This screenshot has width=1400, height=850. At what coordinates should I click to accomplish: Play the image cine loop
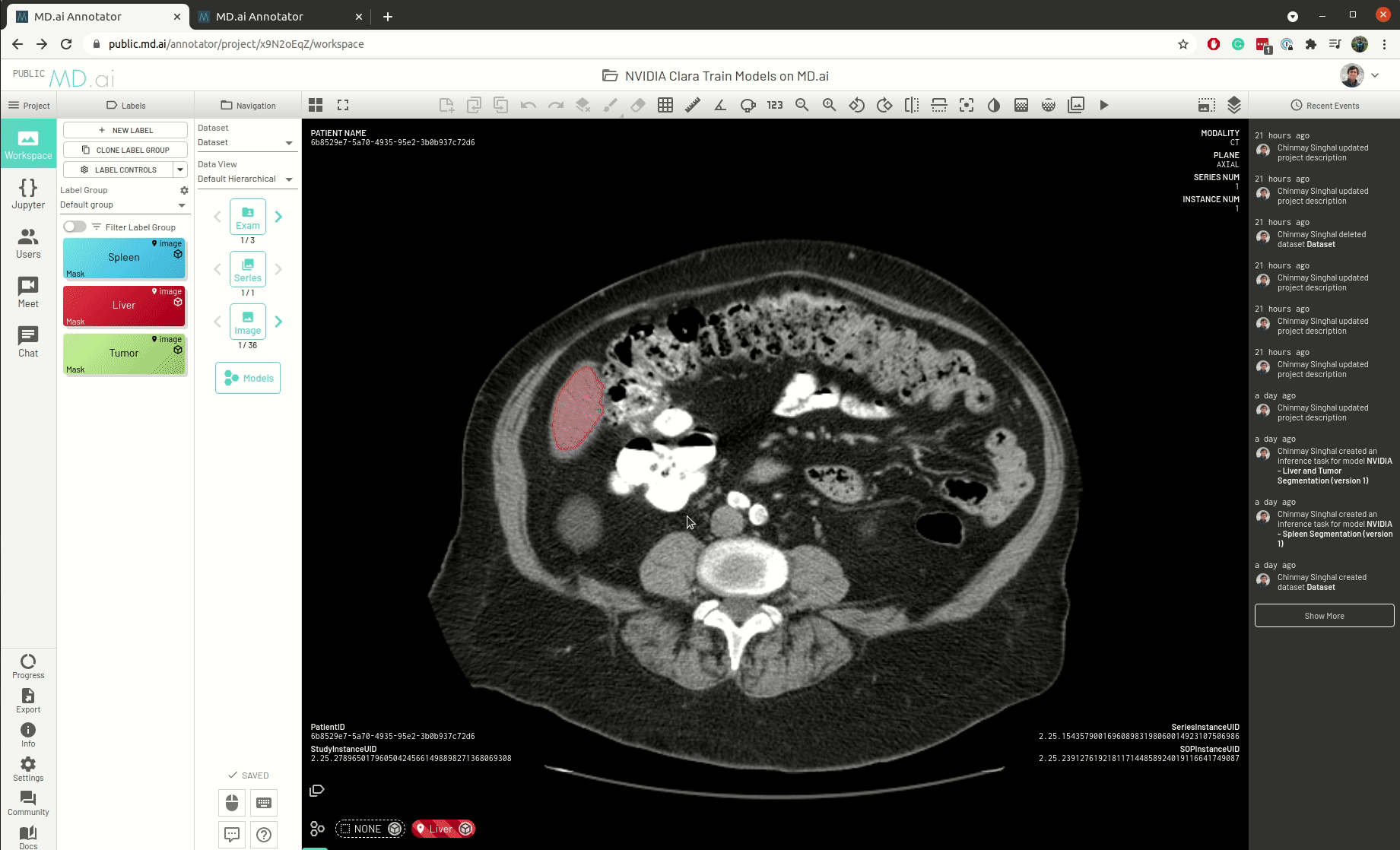click(1103, 105)
